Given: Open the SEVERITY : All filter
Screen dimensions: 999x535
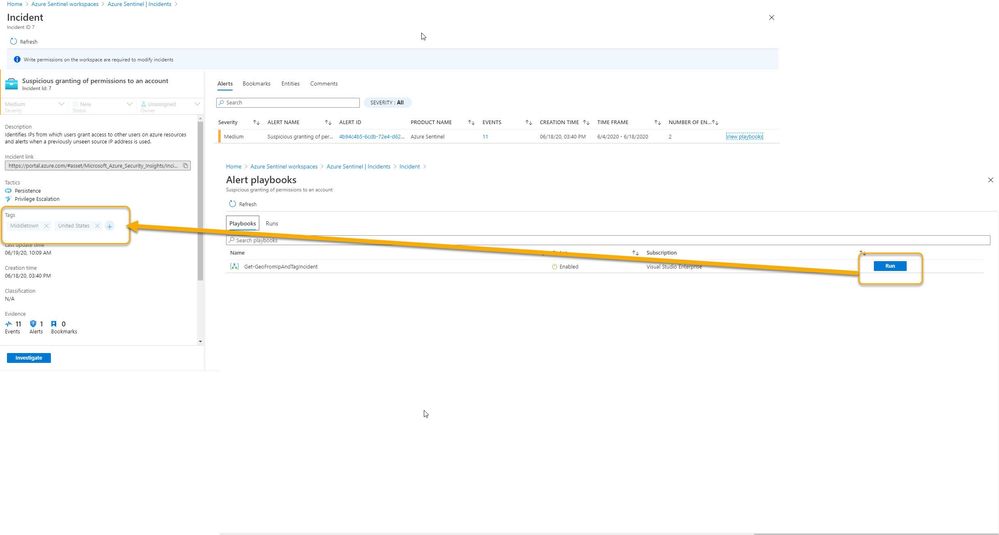Looking at the screenshot, I should click(387, 103).
